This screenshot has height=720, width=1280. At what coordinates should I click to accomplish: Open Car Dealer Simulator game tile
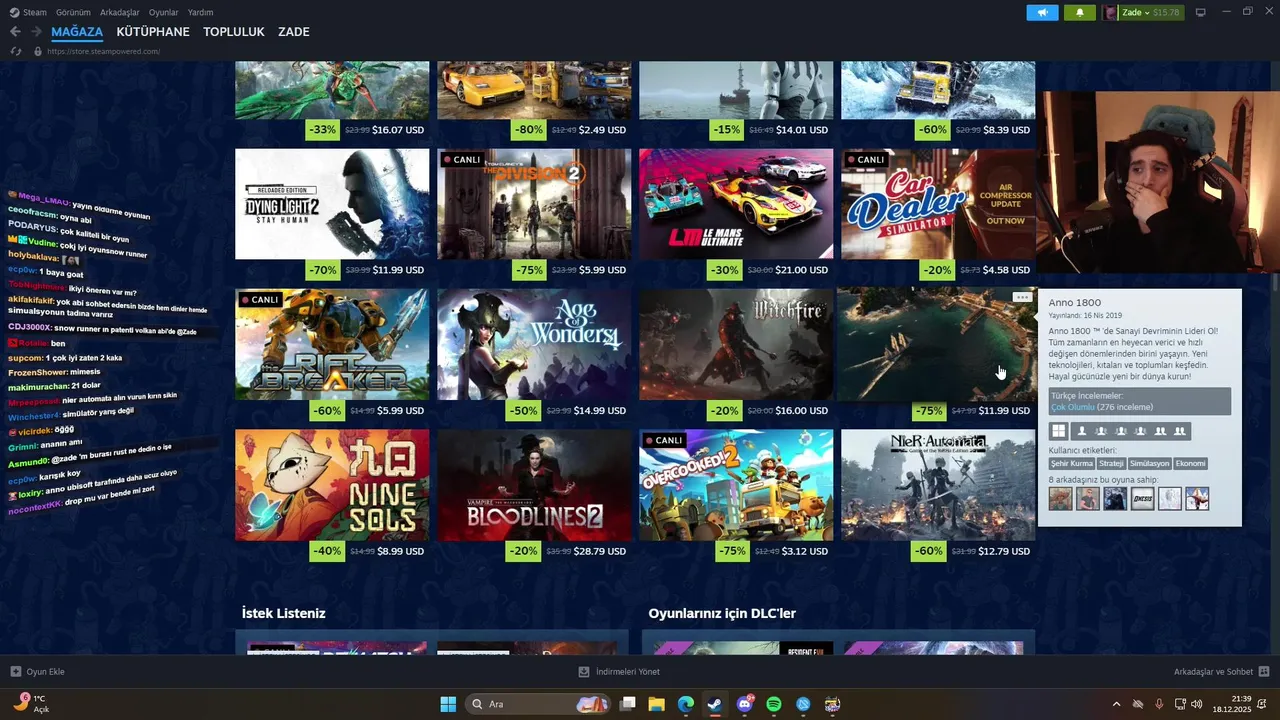pos(938,204)
